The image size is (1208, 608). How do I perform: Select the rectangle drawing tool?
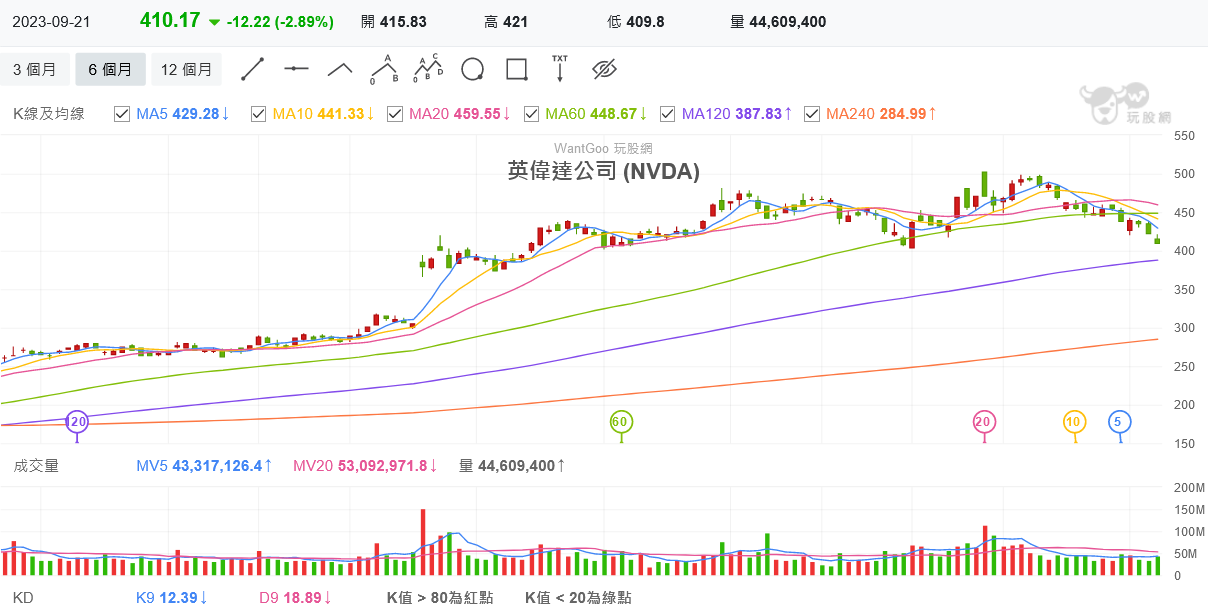pos(516,69)
